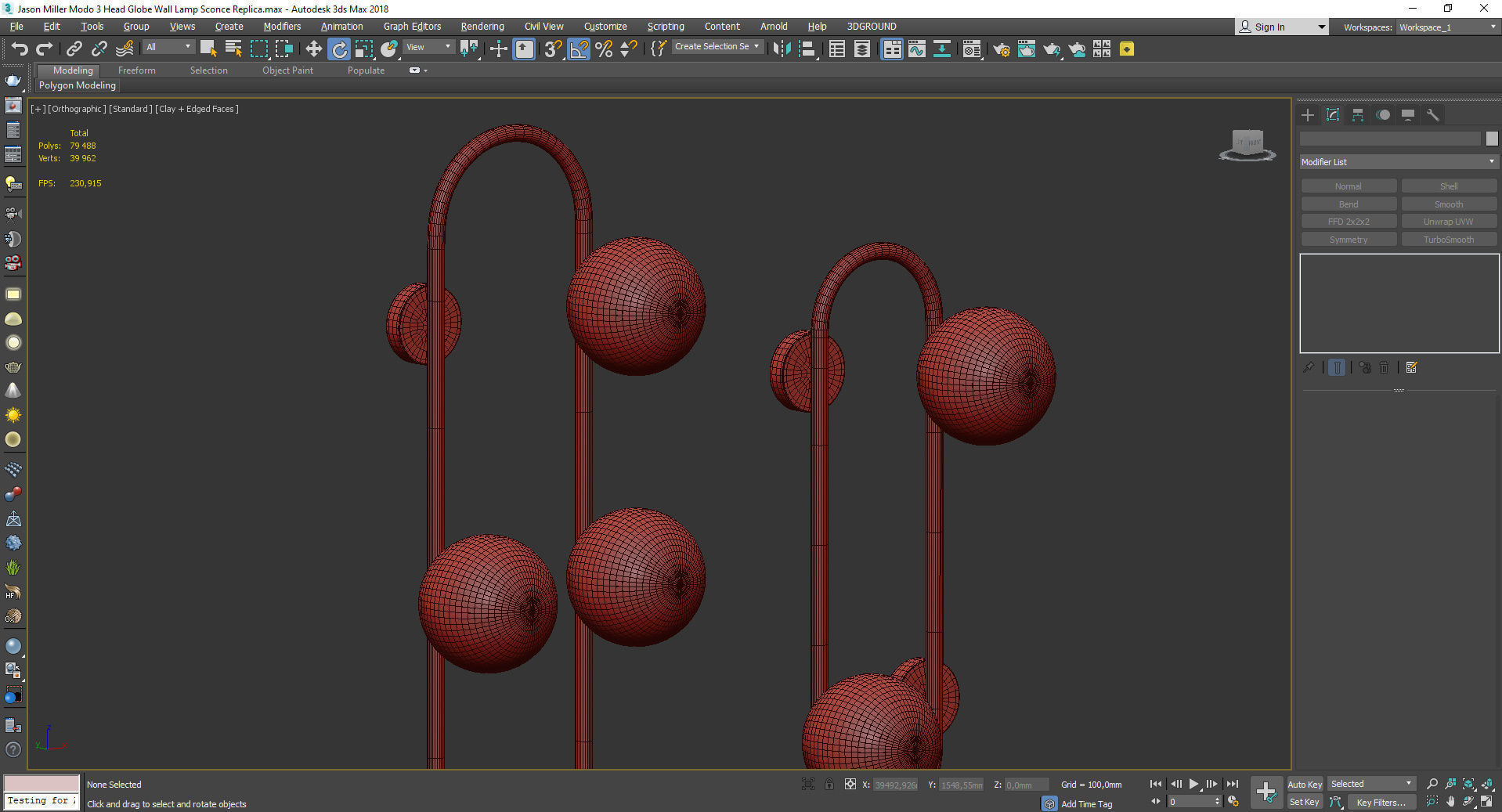
Task: Open the Selected key filter dropdown
Action: click(x=1371, y=784)
